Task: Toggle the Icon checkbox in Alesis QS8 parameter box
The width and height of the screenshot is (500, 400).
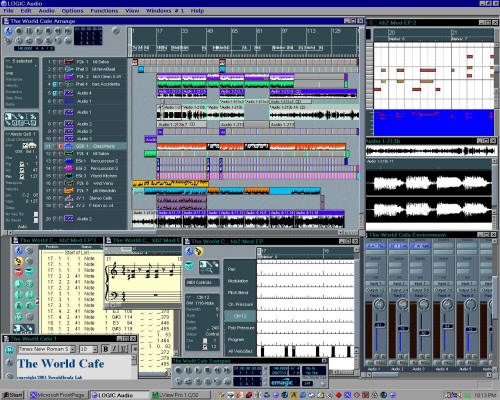Action: [25, 146]
